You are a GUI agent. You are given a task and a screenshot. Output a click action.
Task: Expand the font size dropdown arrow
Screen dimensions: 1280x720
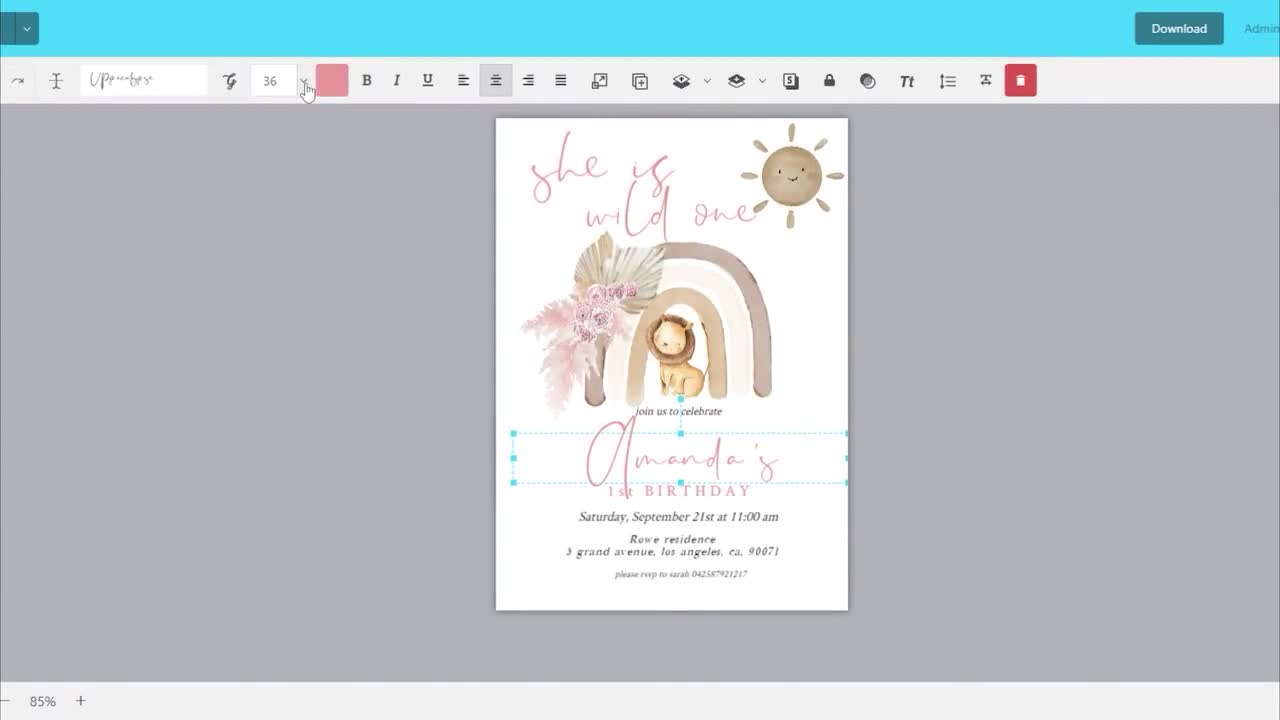(x=304, y=81)
